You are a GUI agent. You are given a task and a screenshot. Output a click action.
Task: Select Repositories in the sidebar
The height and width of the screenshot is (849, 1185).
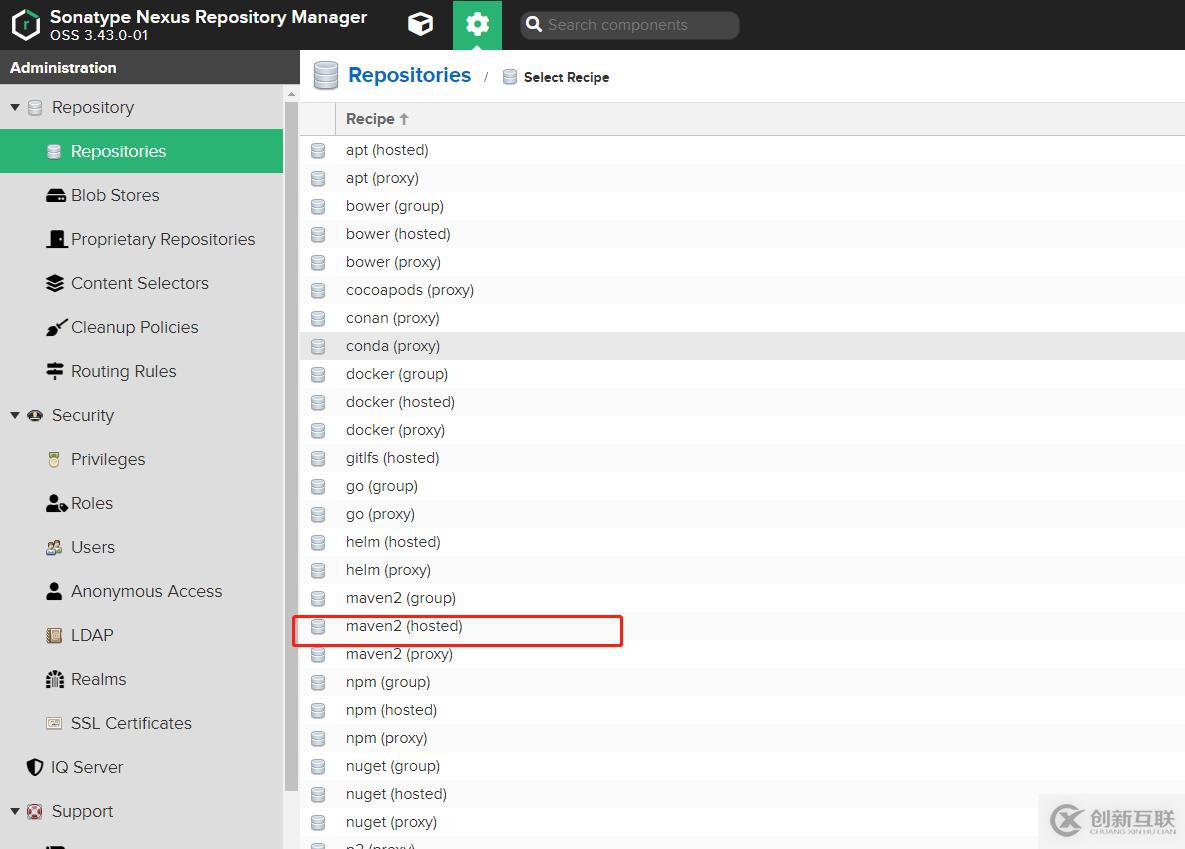pyautogui.click(x=141, y=151)
